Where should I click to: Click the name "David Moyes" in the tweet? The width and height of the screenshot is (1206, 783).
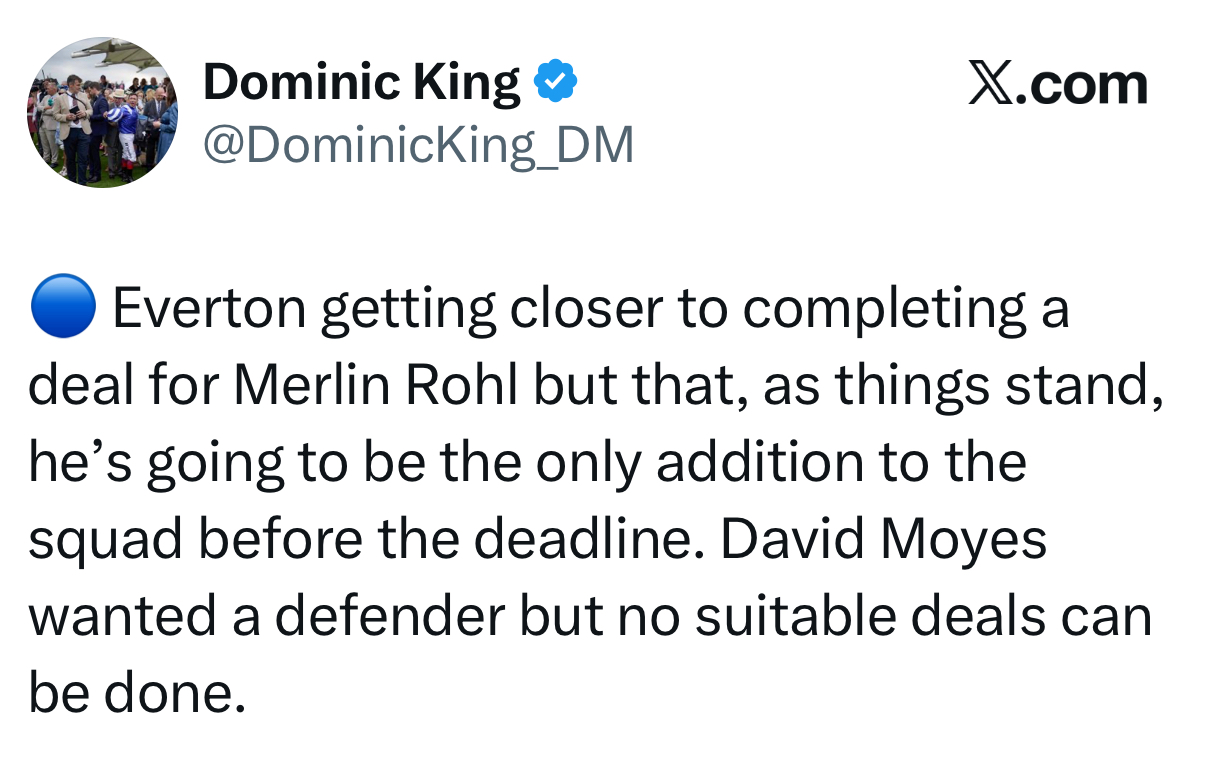(x=882, y=540)
